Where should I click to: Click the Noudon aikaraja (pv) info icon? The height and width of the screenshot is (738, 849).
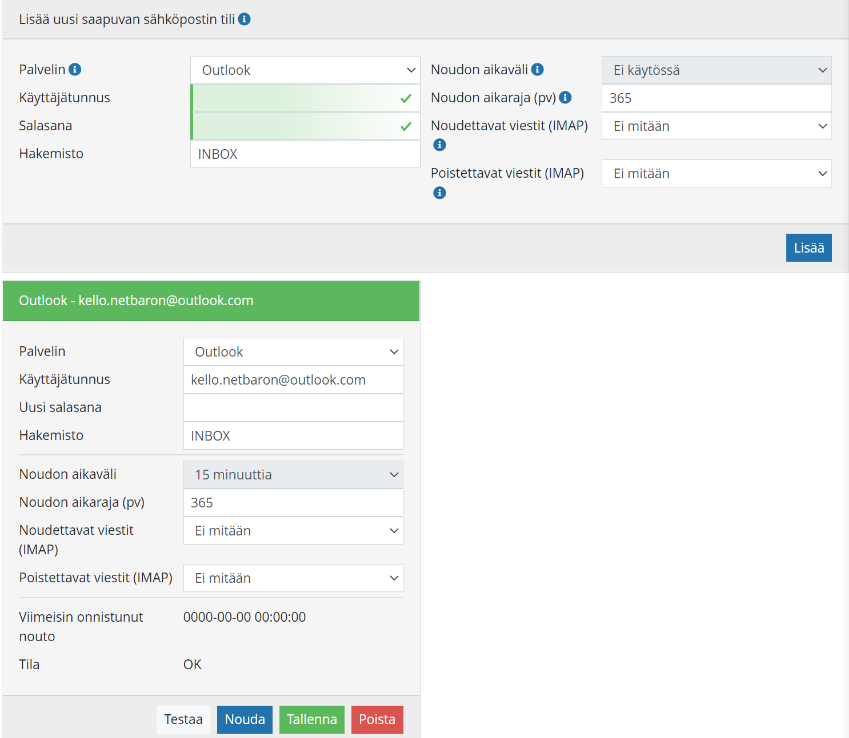point(565,98)
